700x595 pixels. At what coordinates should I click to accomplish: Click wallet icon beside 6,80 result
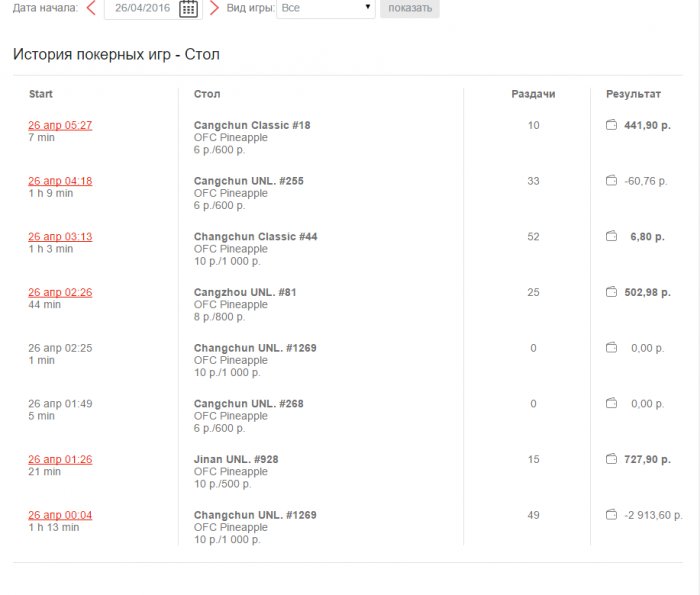pyautogui.click(x=612, y=237)
